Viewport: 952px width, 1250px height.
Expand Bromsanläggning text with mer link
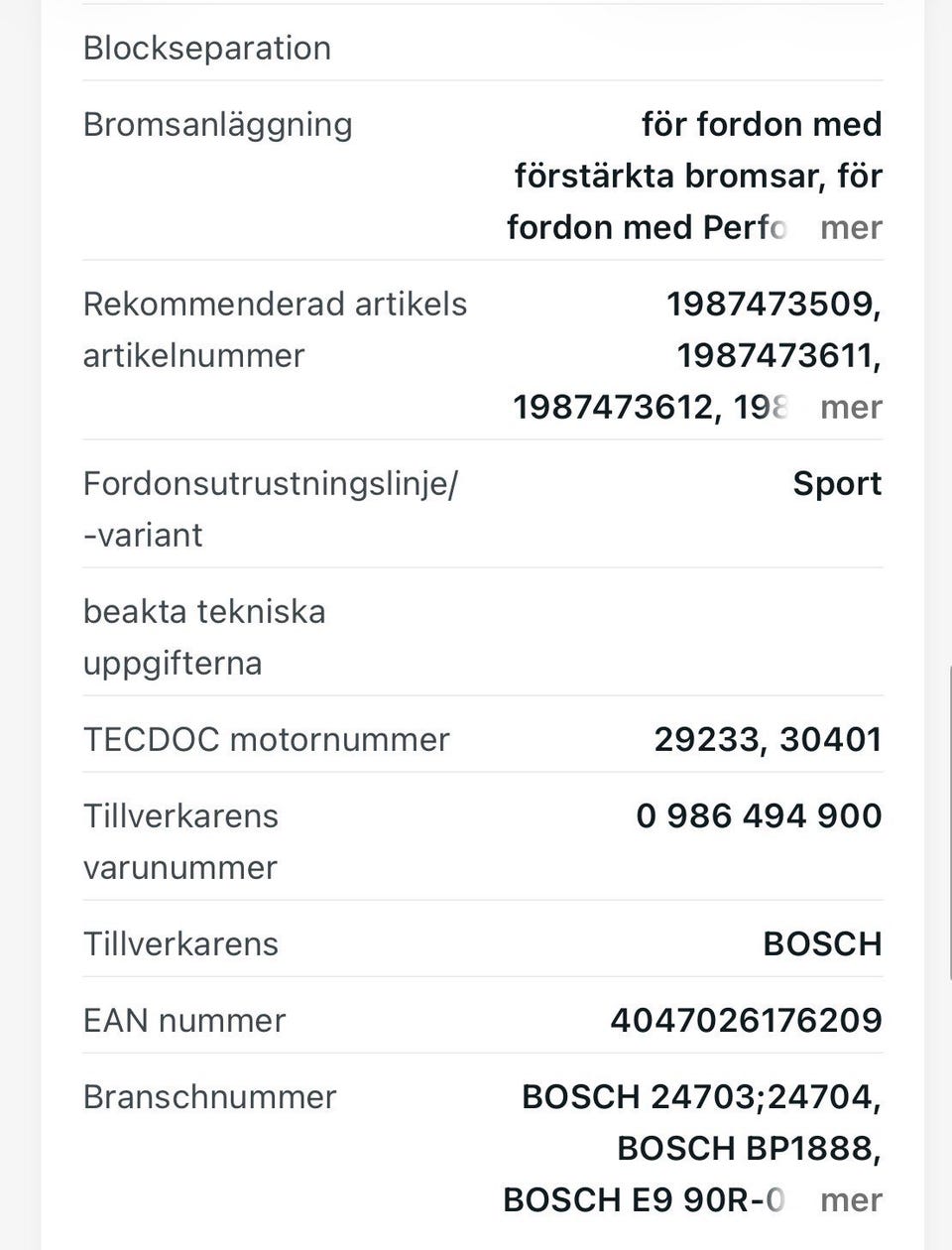[x=851, y=227]
